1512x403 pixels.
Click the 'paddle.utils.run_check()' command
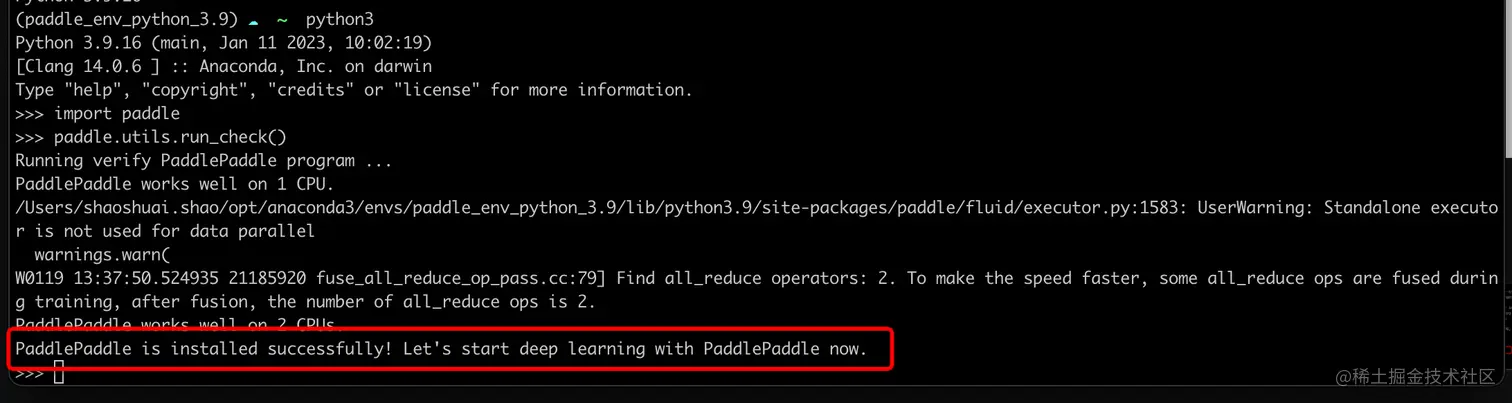pyautogui.click(x=170, y=137)
